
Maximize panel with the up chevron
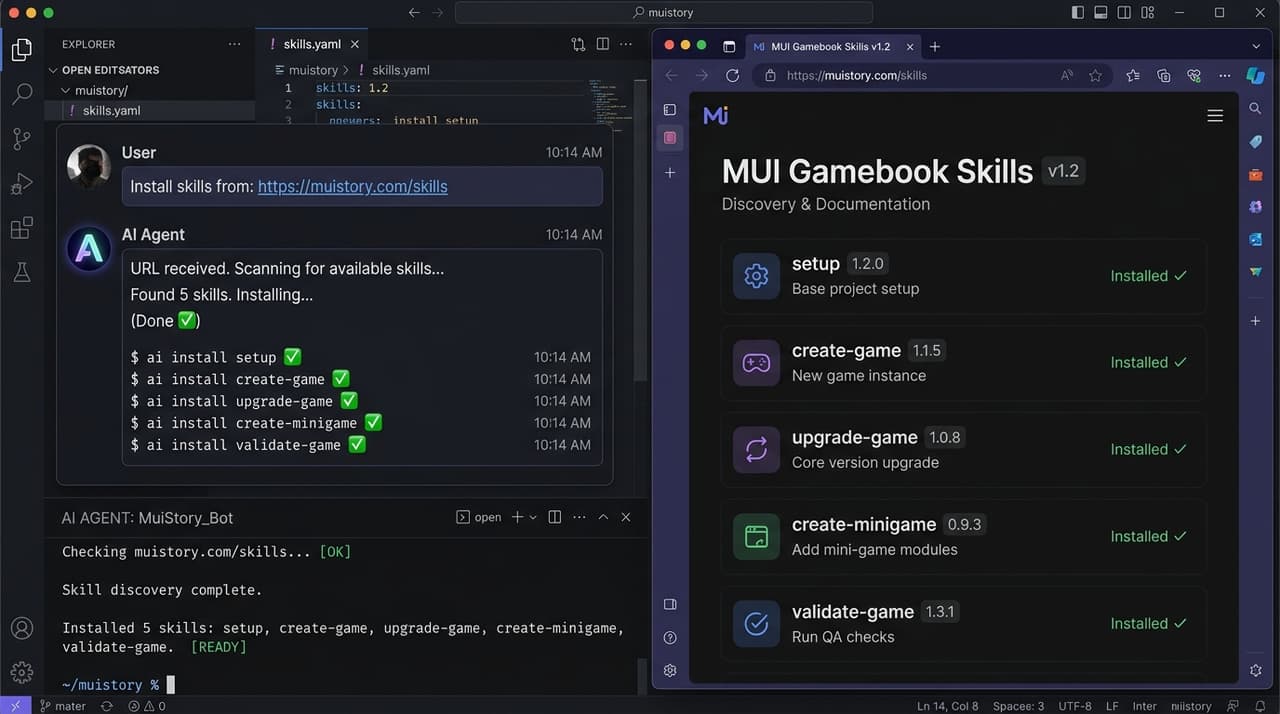pyautogui.click(x=603, y=517)
